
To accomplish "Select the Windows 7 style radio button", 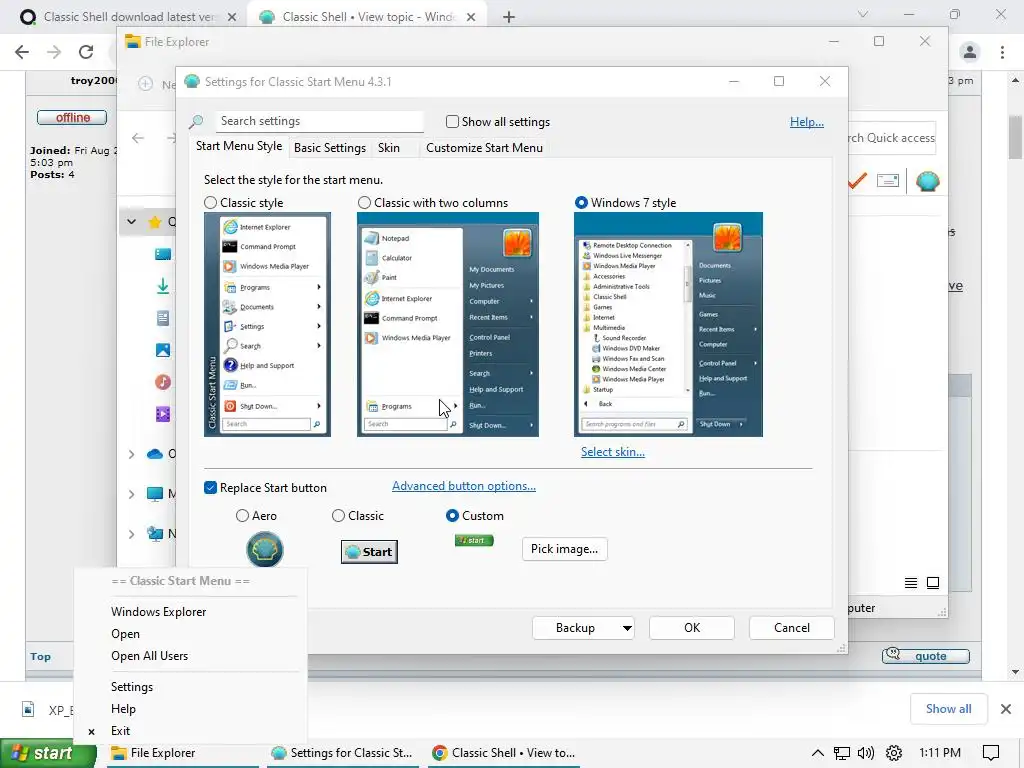I will [x=581, y=202].
